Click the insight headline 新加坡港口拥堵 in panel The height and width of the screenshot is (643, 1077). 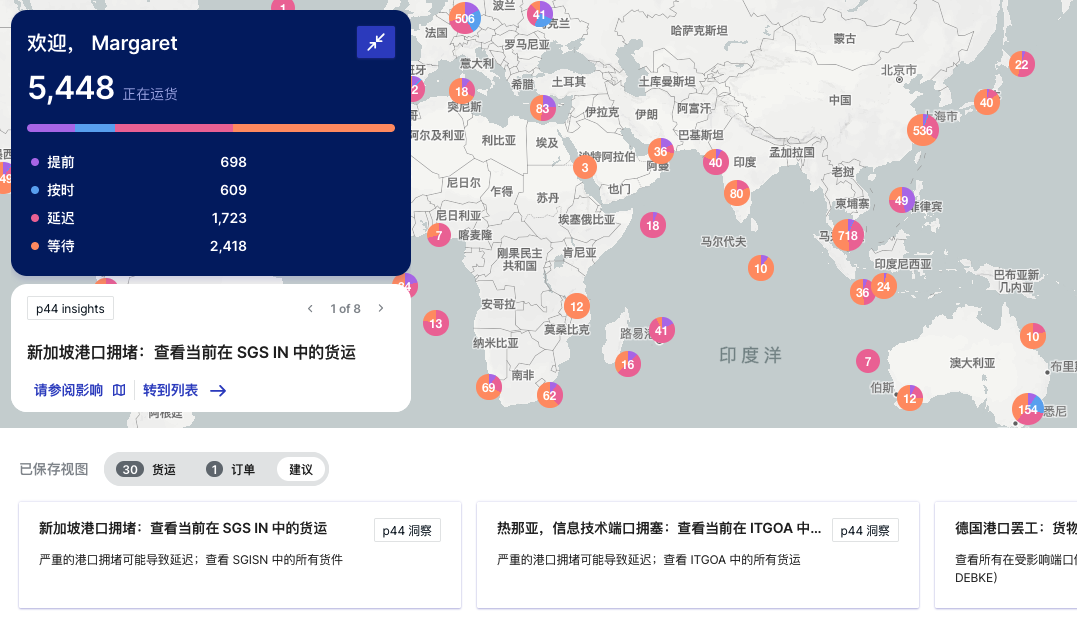pos(191,352)
